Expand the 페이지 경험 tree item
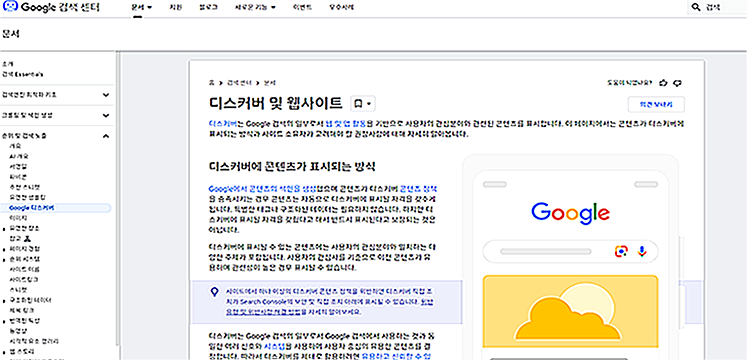The height and width of the screenshot is (360, 747). point(4,249)
